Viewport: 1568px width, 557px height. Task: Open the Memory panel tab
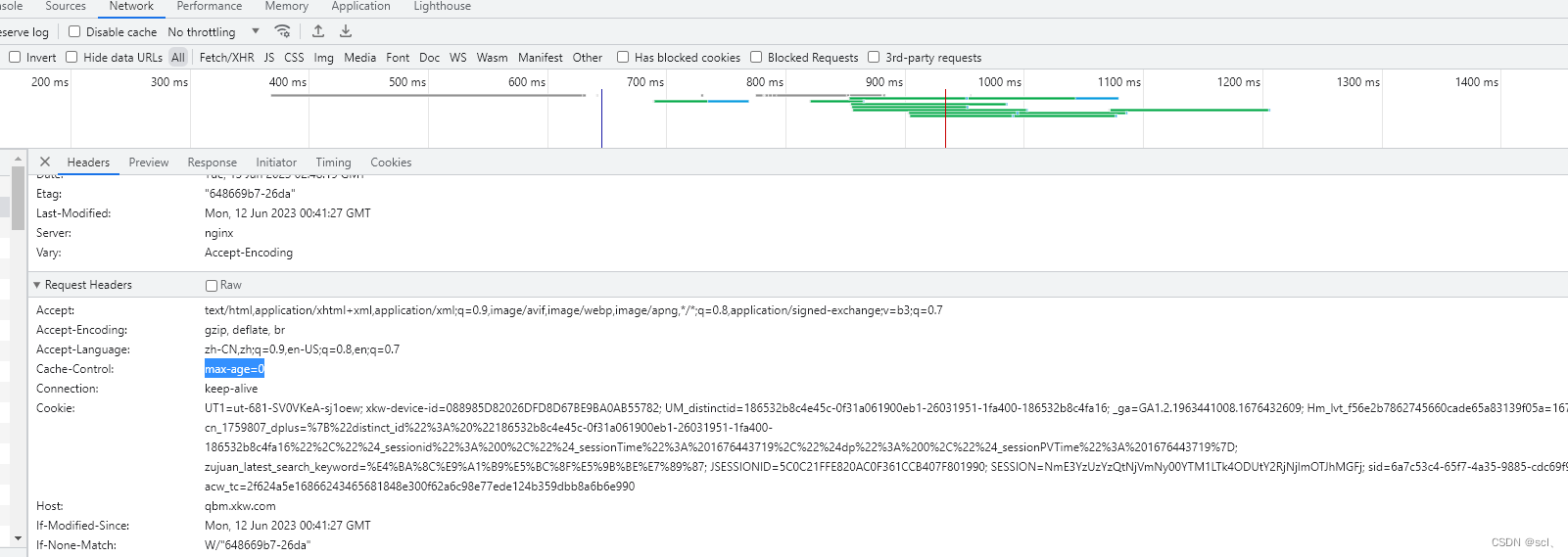coord(287,6)
